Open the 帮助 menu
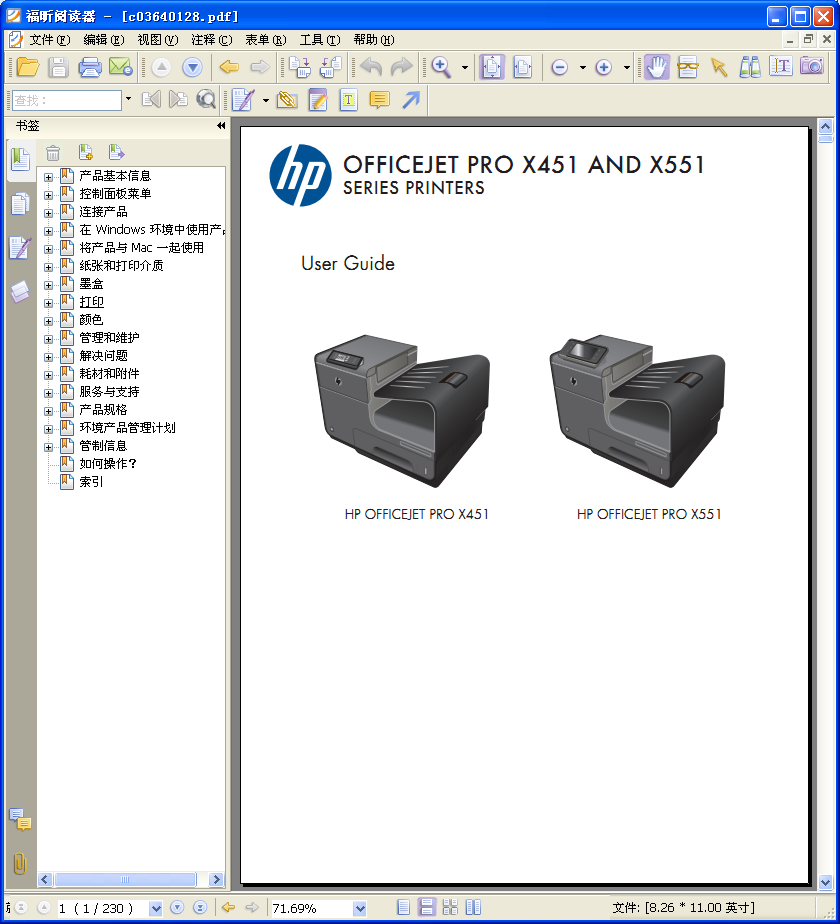The image size is (840, 924). (x=374, y=39)
